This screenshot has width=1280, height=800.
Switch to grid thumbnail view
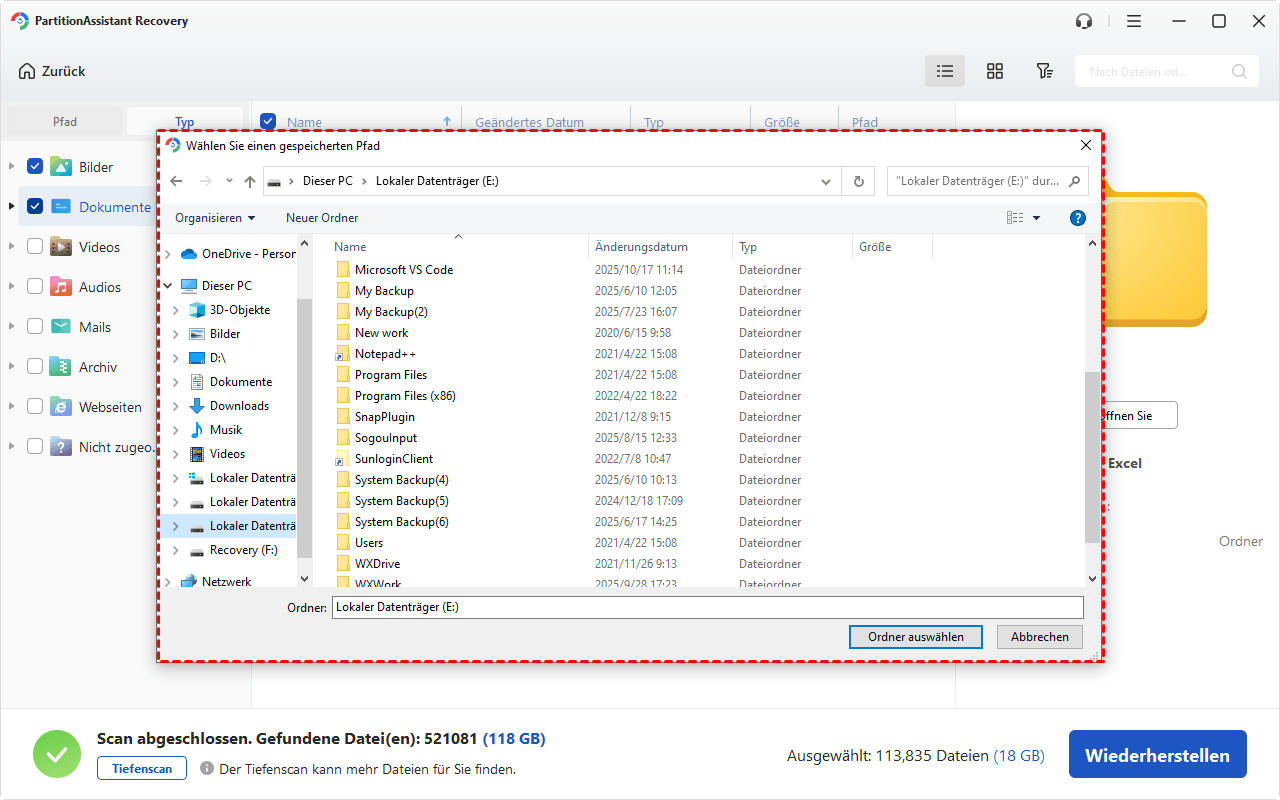(x=995, y=71)
